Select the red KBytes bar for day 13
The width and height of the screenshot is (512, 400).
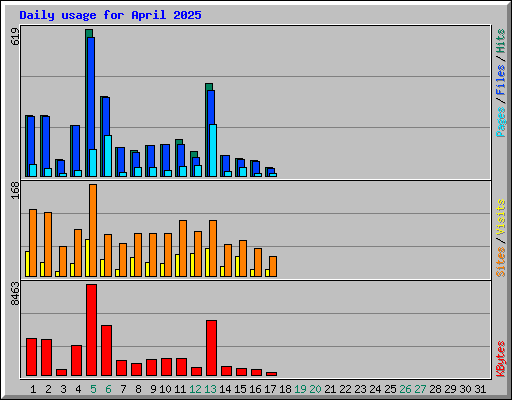[x=211, y=348]
